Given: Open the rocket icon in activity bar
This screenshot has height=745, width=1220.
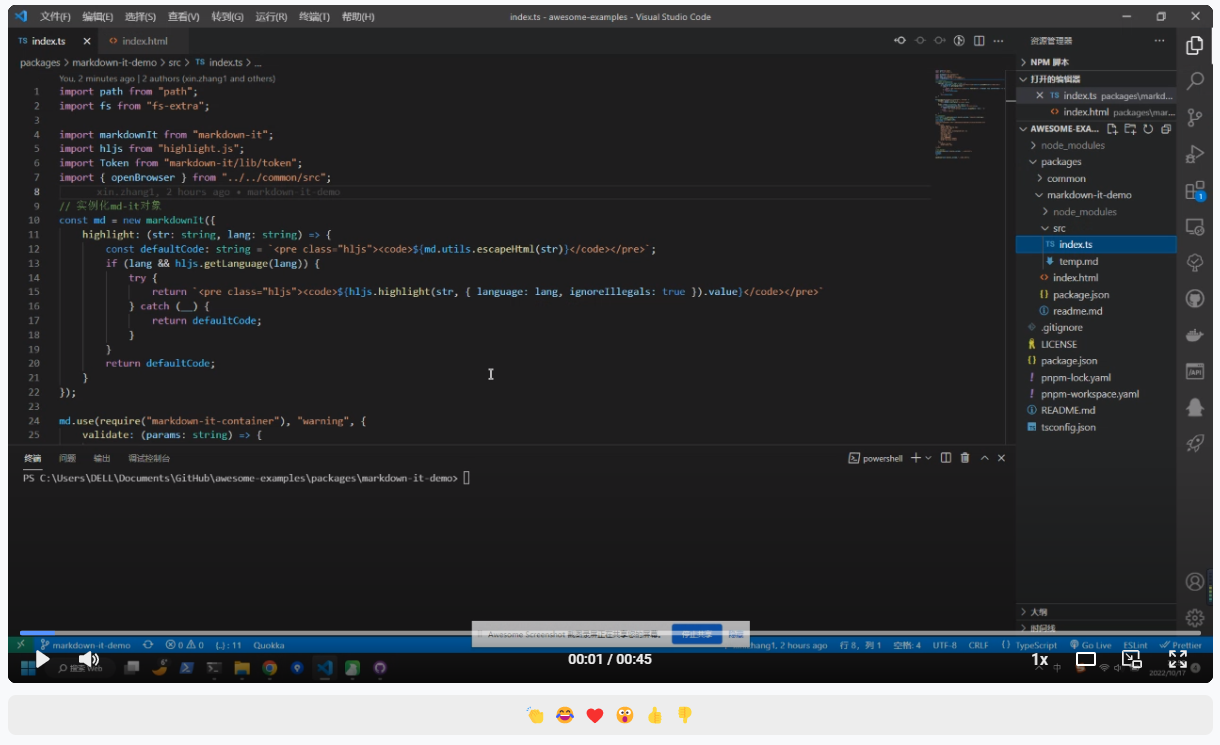Looking at the screenshot, I should click(1194, 443).
